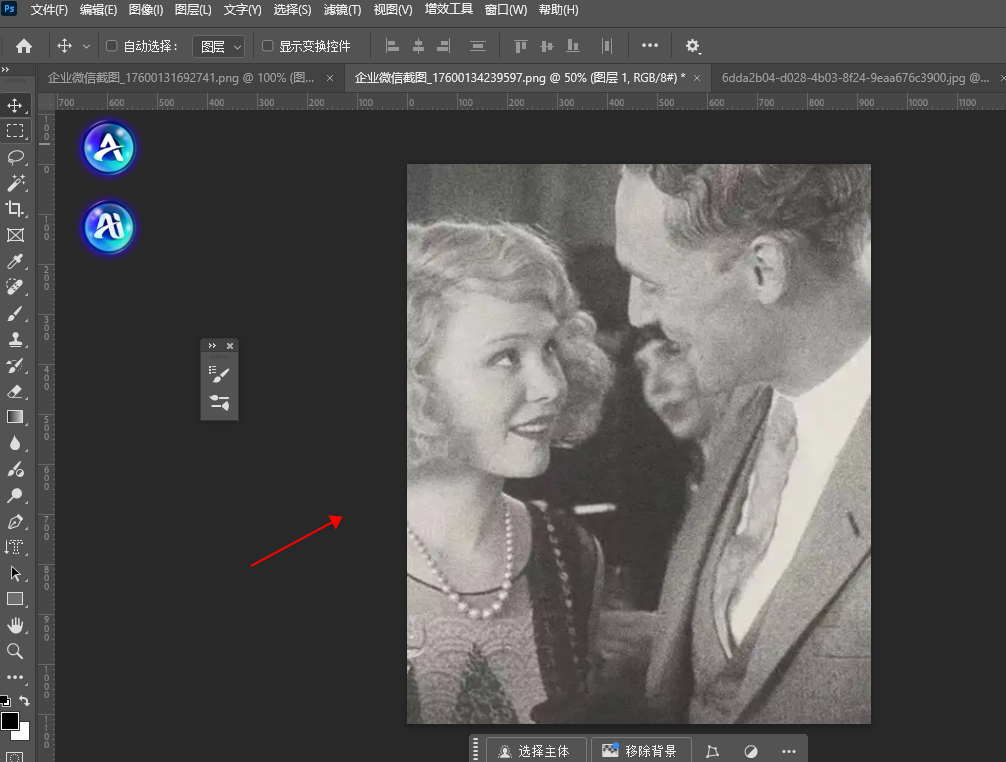Select the Pen tool
Screen dimensions: 1006x762
(15, 521)
